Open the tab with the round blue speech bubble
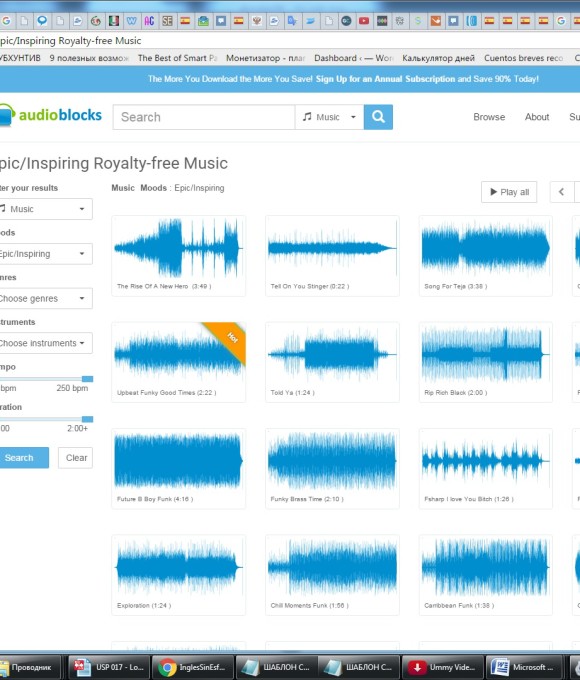This screenshot has height=680, width=580. [42, 20]
